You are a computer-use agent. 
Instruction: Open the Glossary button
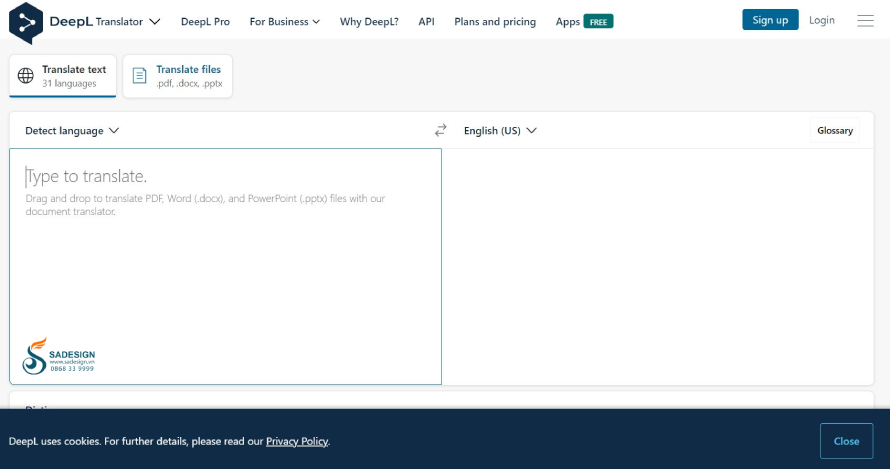coord(834,131)
